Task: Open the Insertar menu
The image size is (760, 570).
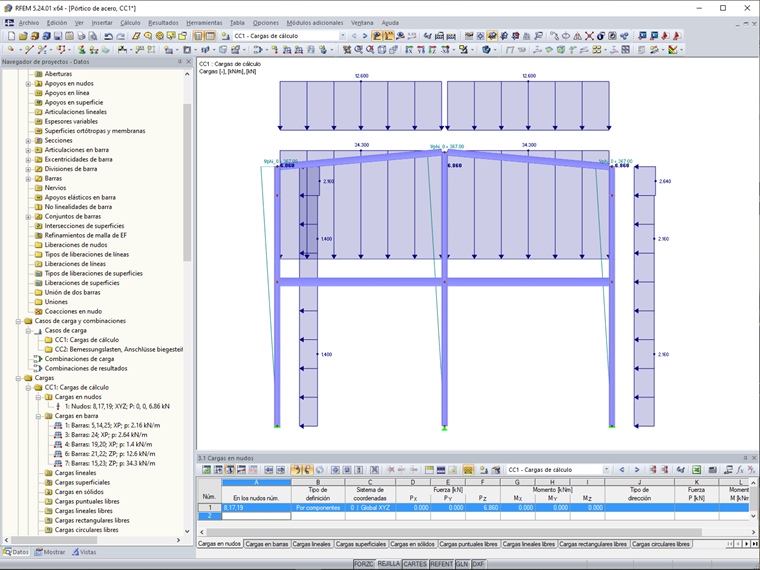Action: 102,23
